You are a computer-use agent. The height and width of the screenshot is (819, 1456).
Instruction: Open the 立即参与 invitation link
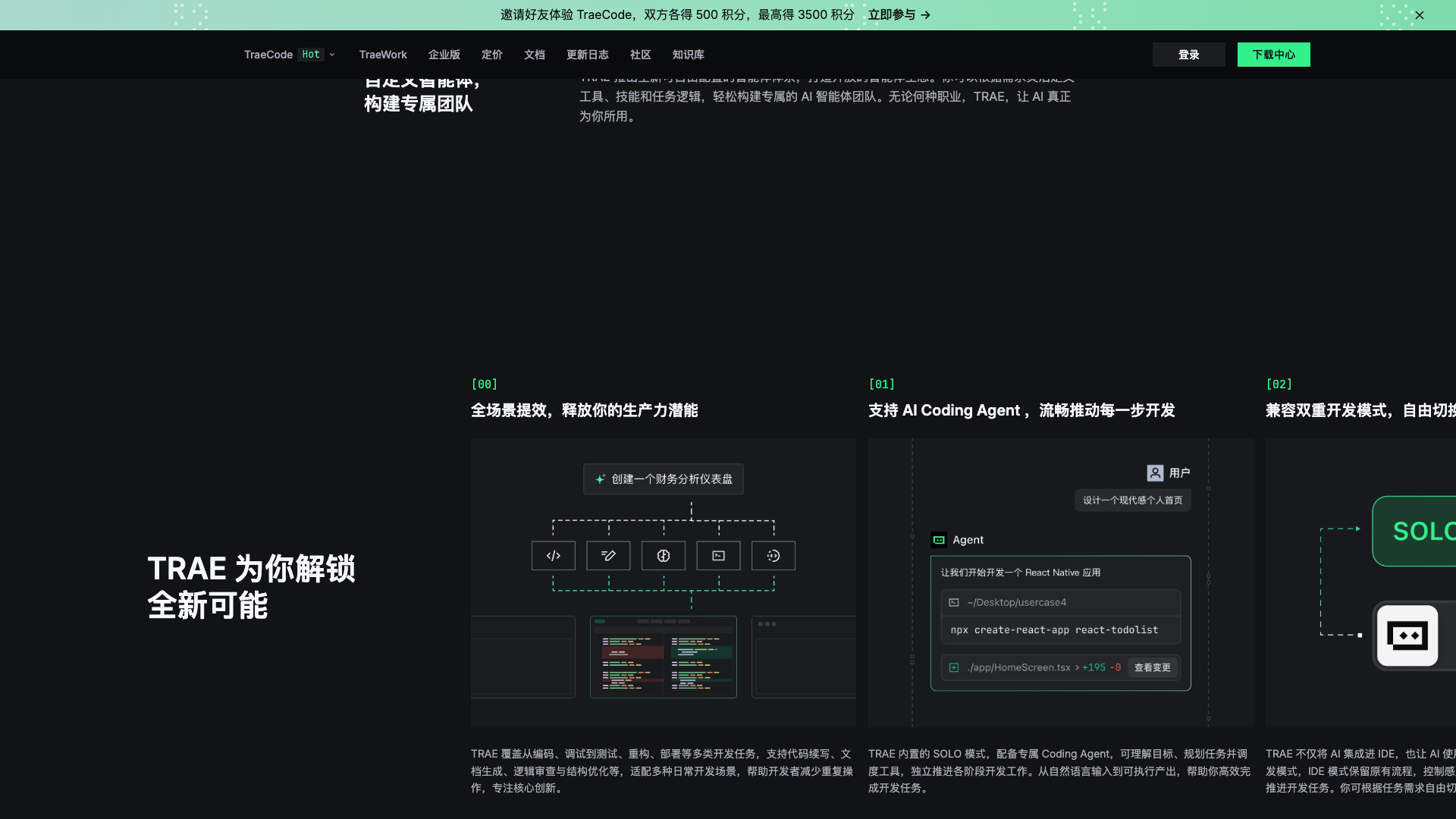coord(899,15)
